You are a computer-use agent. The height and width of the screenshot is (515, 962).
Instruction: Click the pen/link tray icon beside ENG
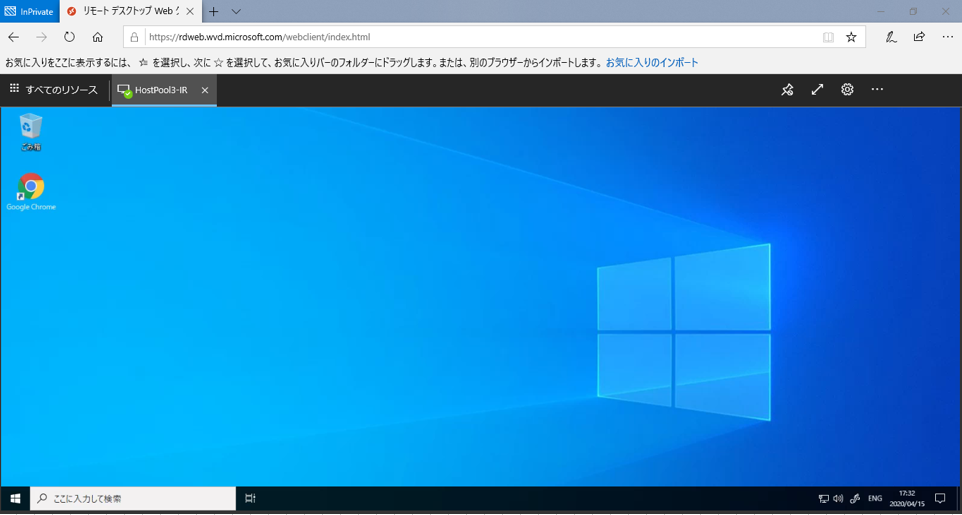tap(854, 498)
